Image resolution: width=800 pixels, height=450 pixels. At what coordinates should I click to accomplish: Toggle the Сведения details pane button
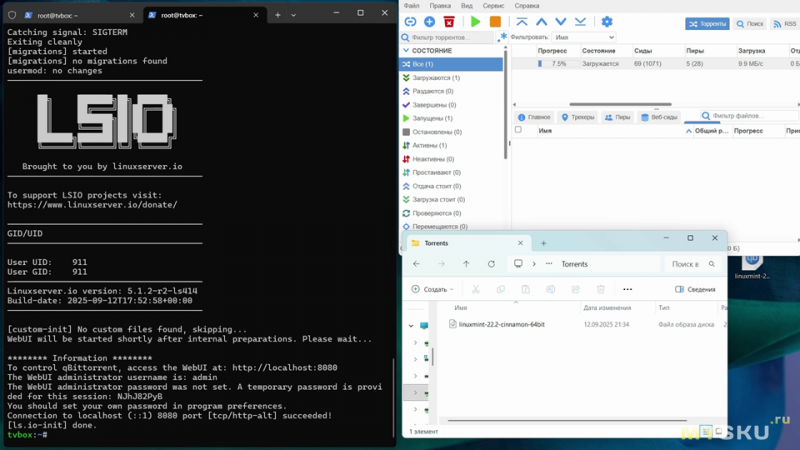tap(695, 289)
